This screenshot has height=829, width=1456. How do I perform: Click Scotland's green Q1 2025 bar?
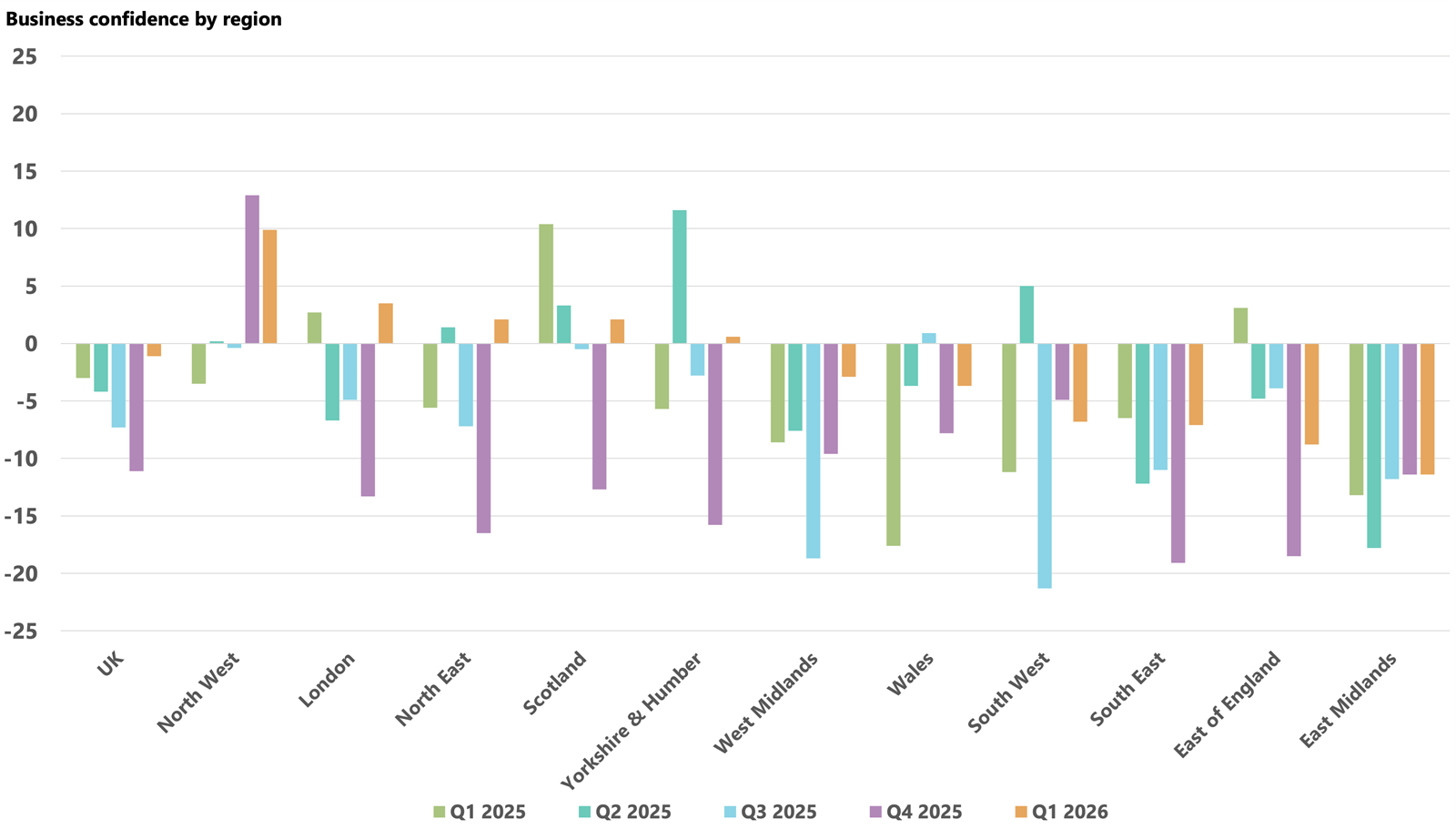click(546, 284)
